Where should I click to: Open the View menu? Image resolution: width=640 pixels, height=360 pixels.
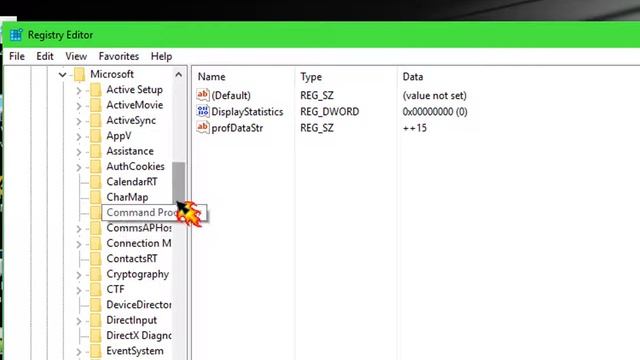click(76, 56)
